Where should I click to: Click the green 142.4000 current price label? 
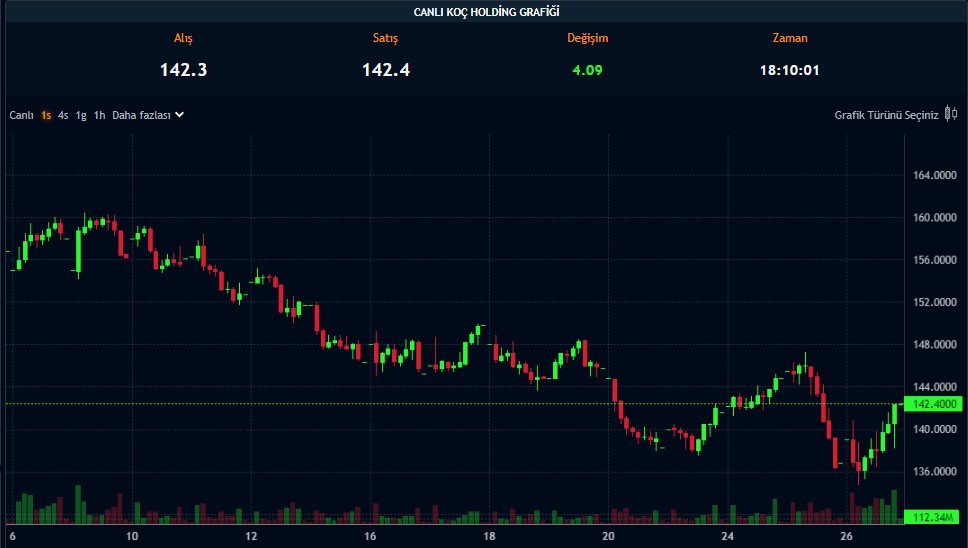[x=932, y=404]
